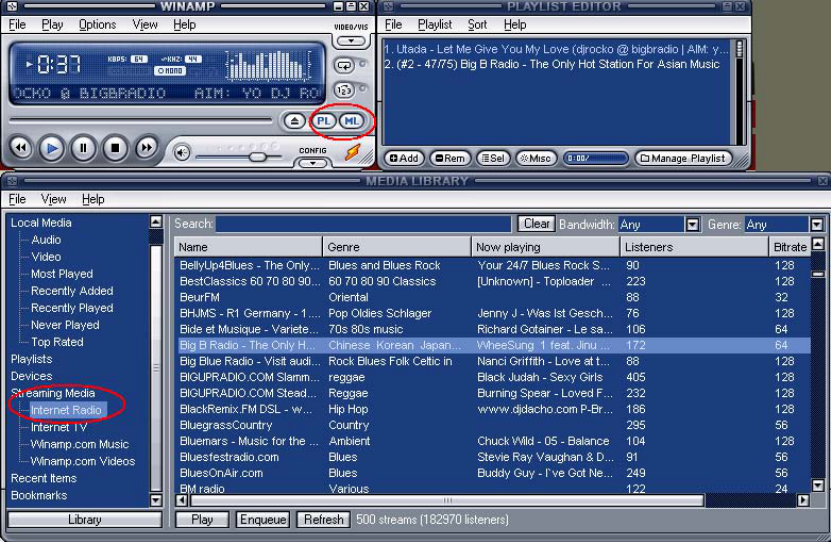831x542 pixels.
Task: Click the Sel button in Playlist Editor
Action: [x=493, y=158]
